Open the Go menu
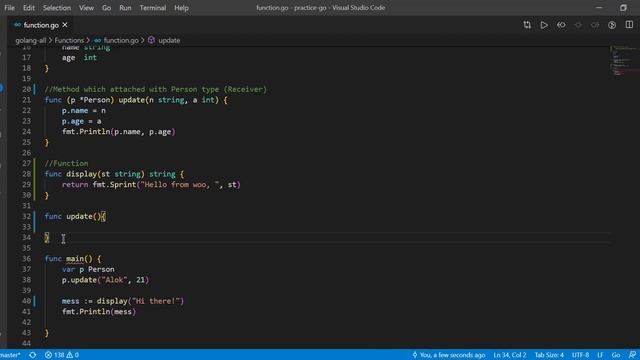 (x=107, y=8)
